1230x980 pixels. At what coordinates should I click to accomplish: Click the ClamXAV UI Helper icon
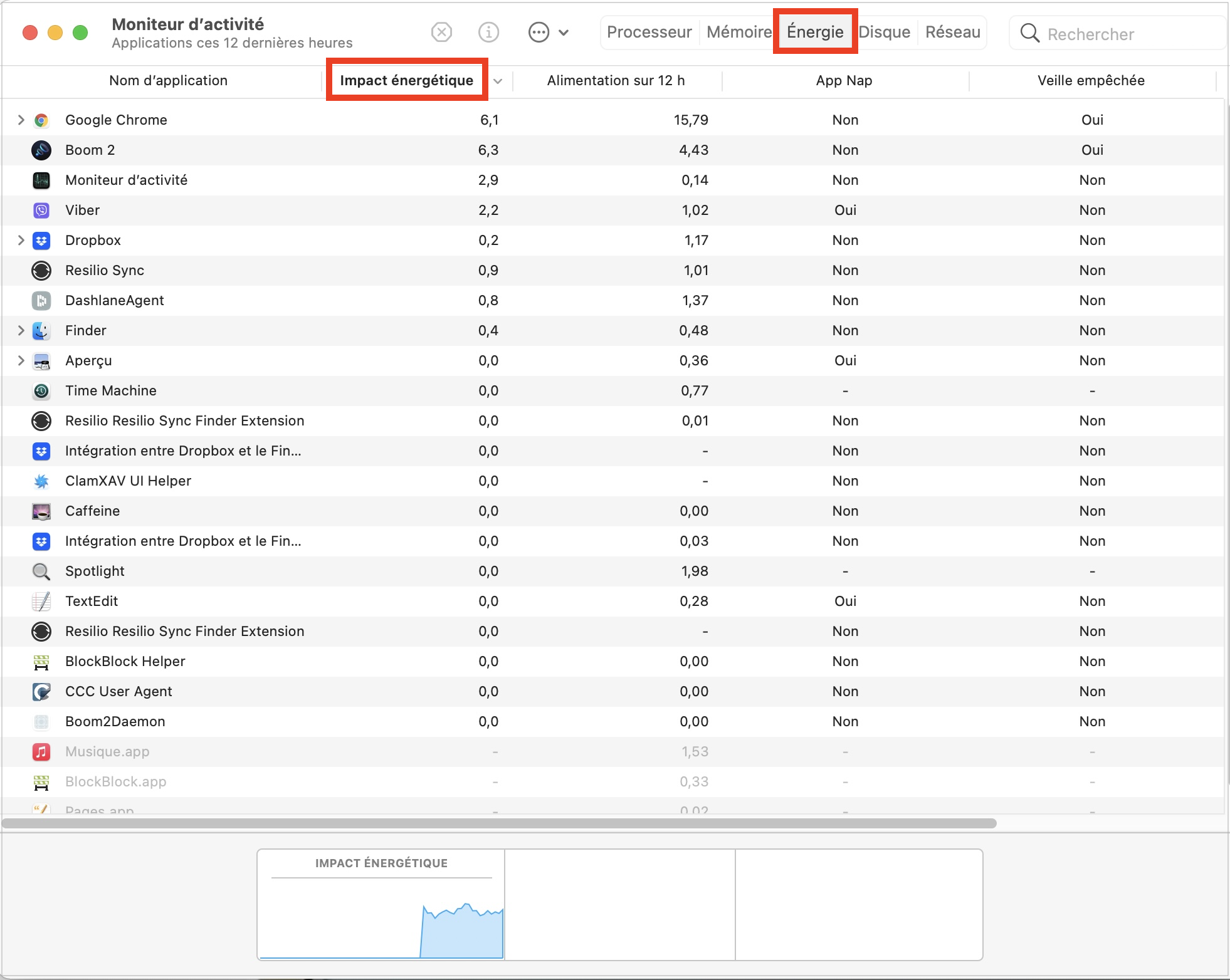coord(41,481)
